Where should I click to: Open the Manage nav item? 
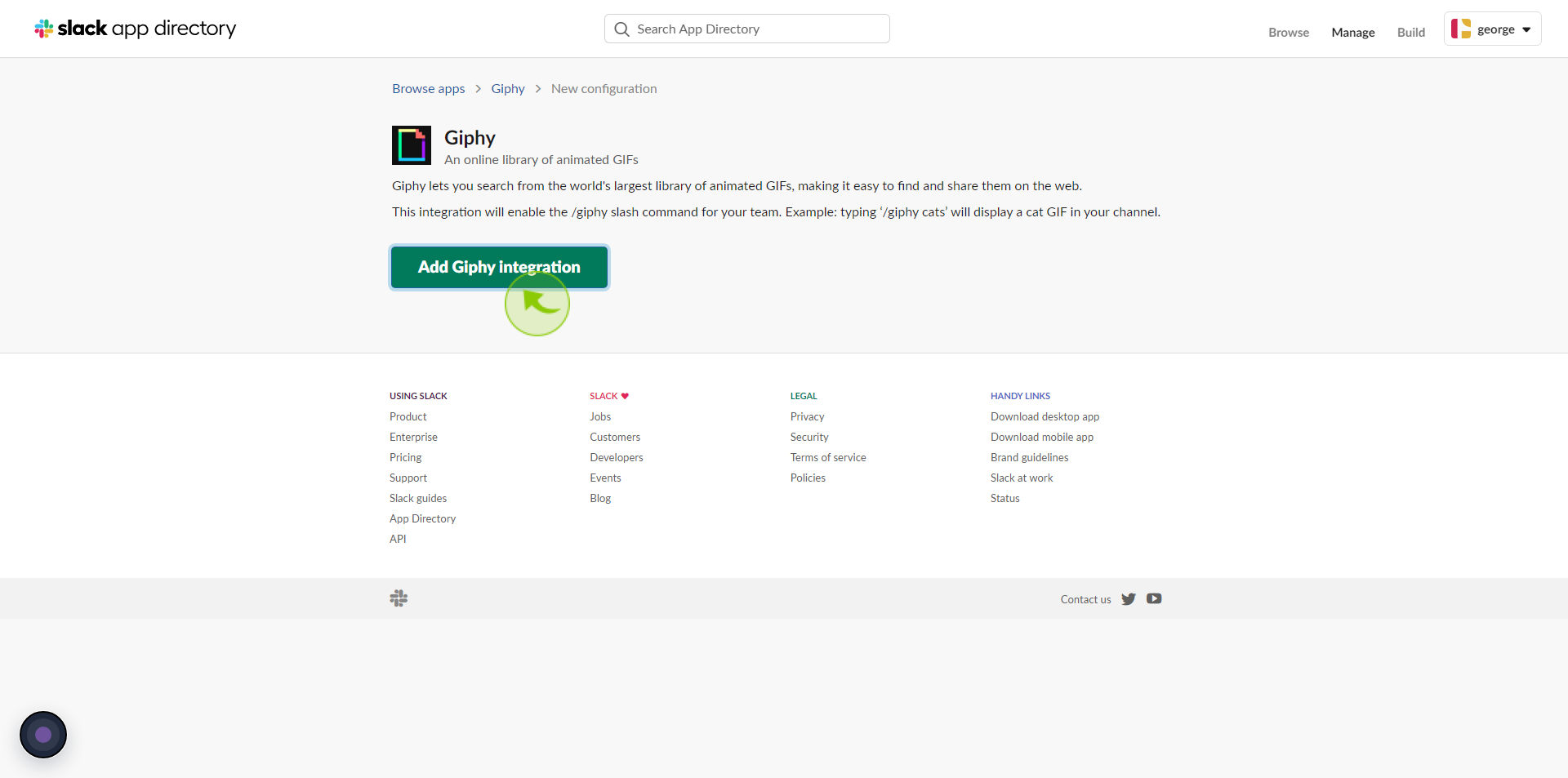coord(1353,33)
